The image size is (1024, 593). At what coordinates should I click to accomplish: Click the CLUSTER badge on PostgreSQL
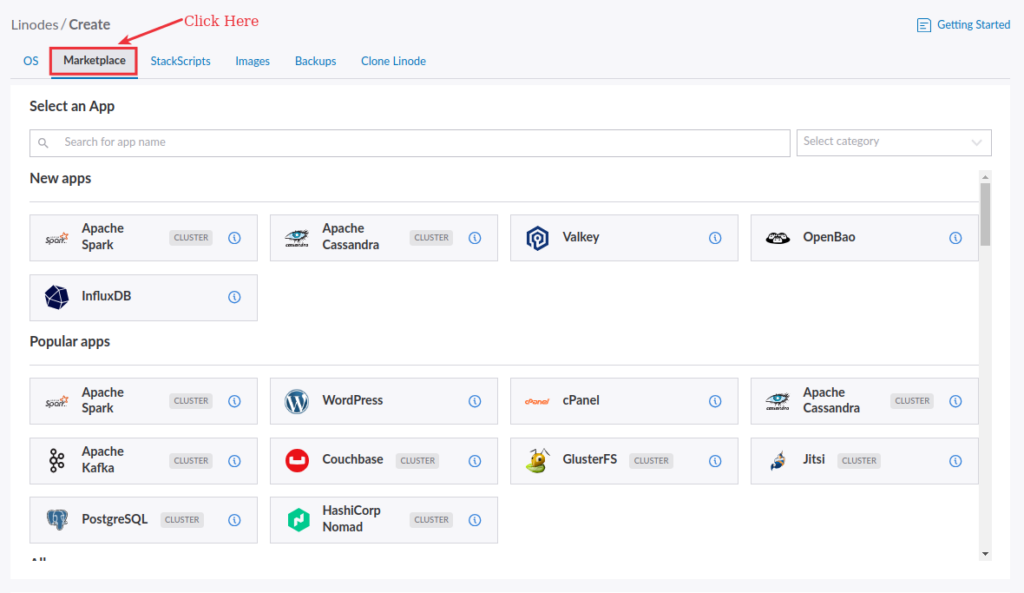[x=182, y=520]
